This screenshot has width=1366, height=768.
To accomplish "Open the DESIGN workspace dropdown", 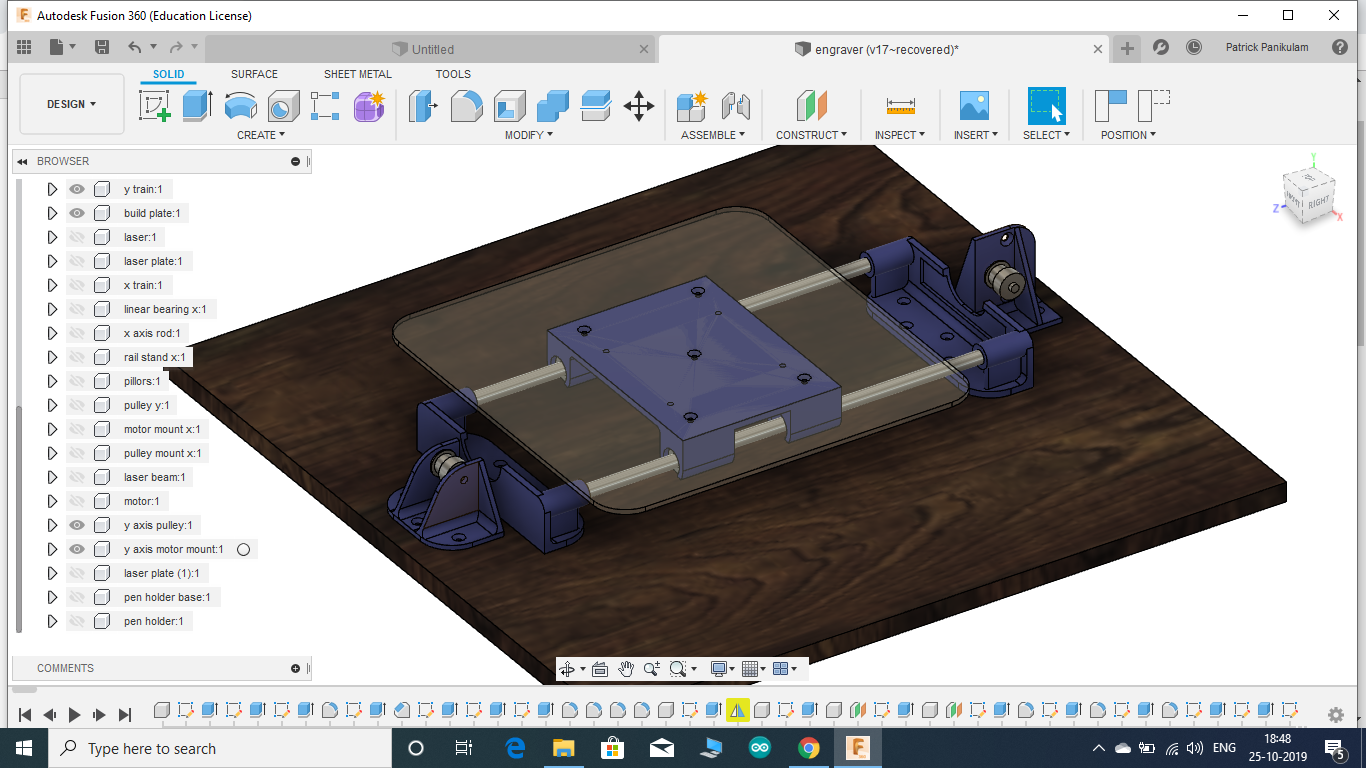I will coord(72,104).
